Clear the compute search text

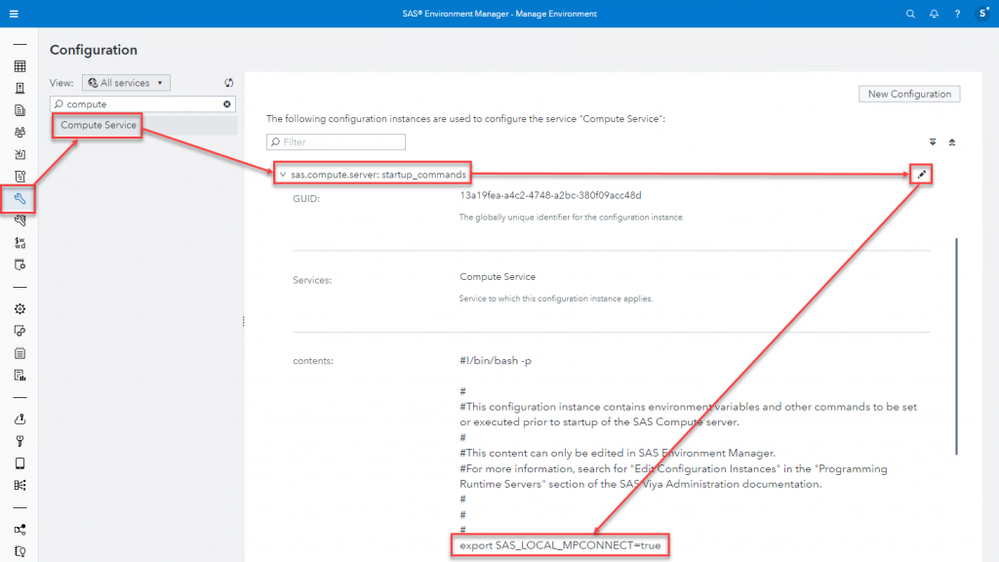pyautogui.click(x=227, y=104)
